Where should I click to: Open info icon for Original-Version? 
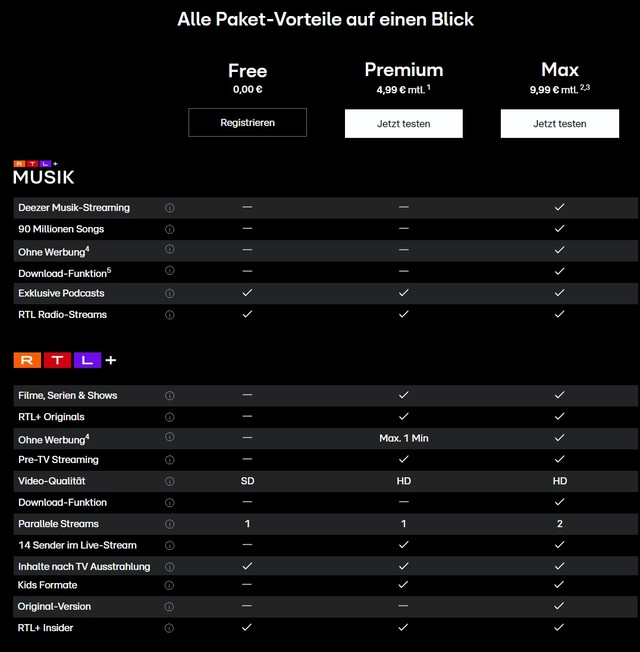tap(169, 607)
